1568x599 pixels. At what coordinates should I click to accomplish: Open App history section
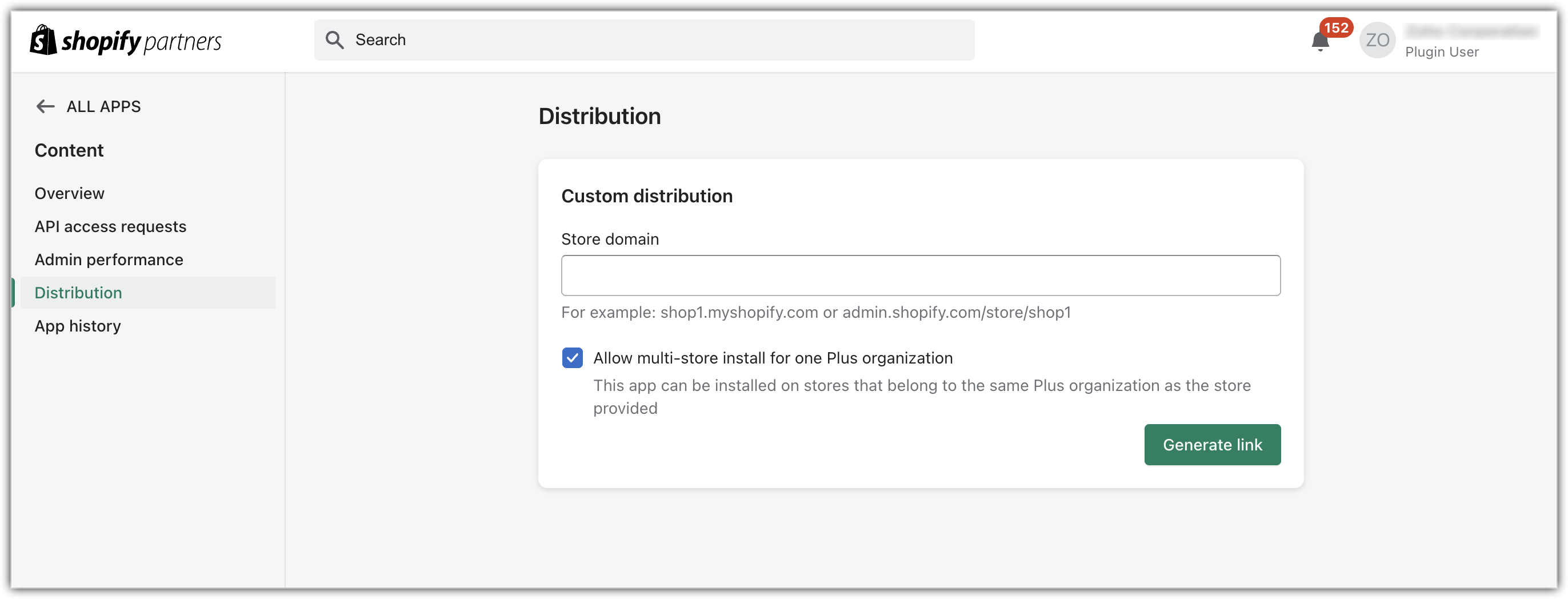[78, 326]
